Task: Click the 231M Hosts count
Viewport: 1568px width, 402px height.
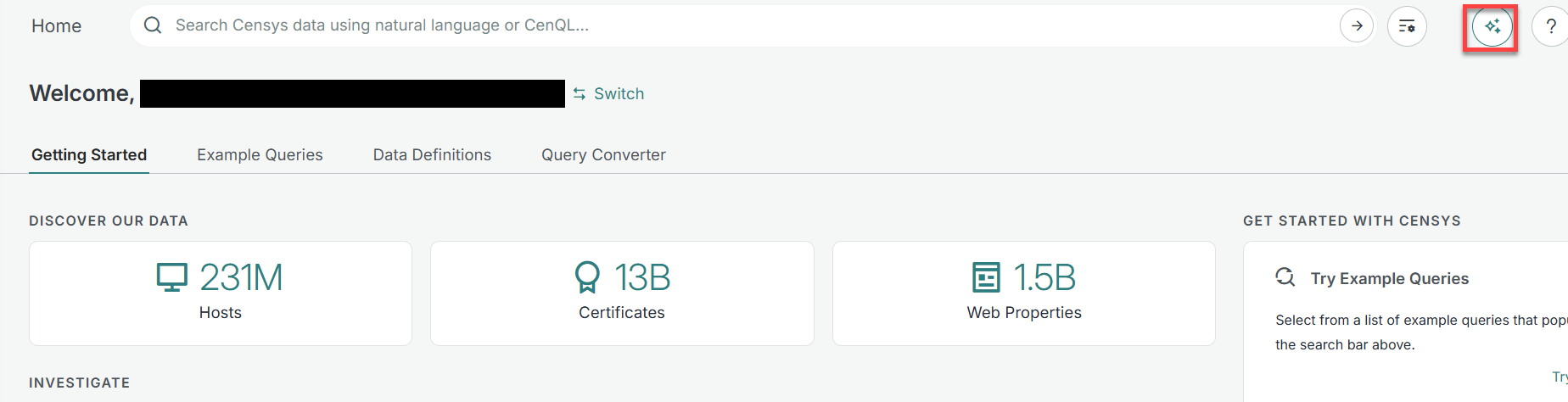Action: tap(241, 277)
